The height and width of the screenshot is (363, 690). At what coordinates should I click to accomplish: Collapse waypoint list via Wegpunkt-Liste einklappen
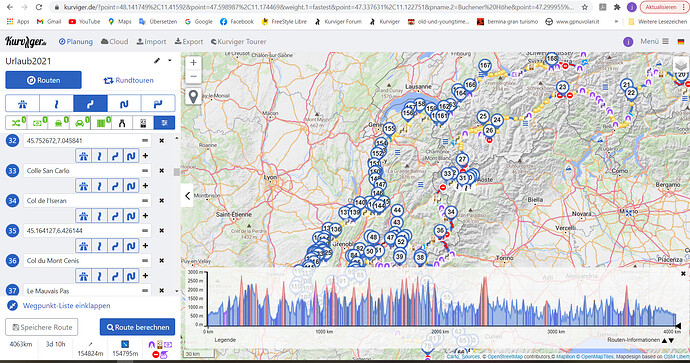click(x=66, y=305)
